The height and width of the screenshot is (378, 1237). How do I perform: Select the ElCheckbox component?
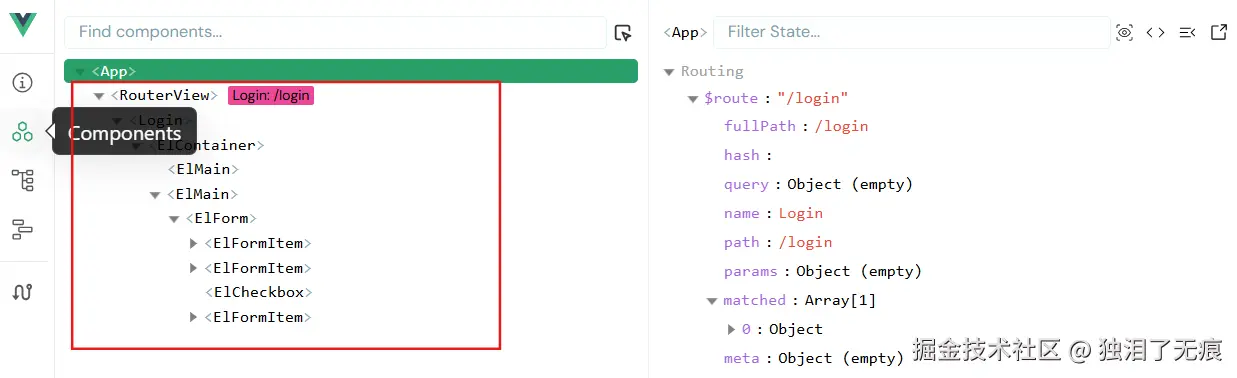pos(259,292)
